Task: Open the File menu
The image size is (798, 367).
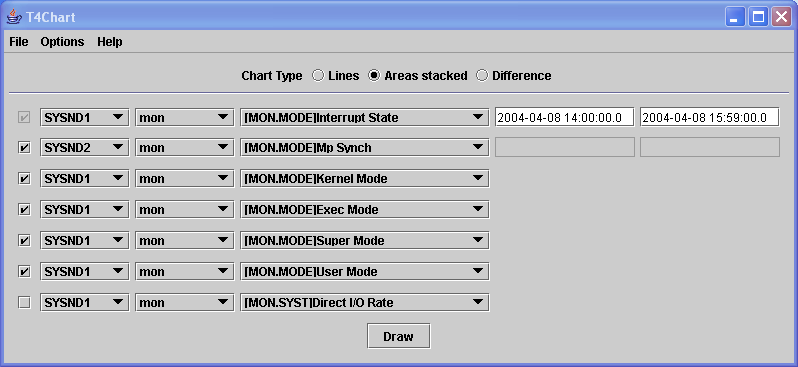Action: point(19,42)
